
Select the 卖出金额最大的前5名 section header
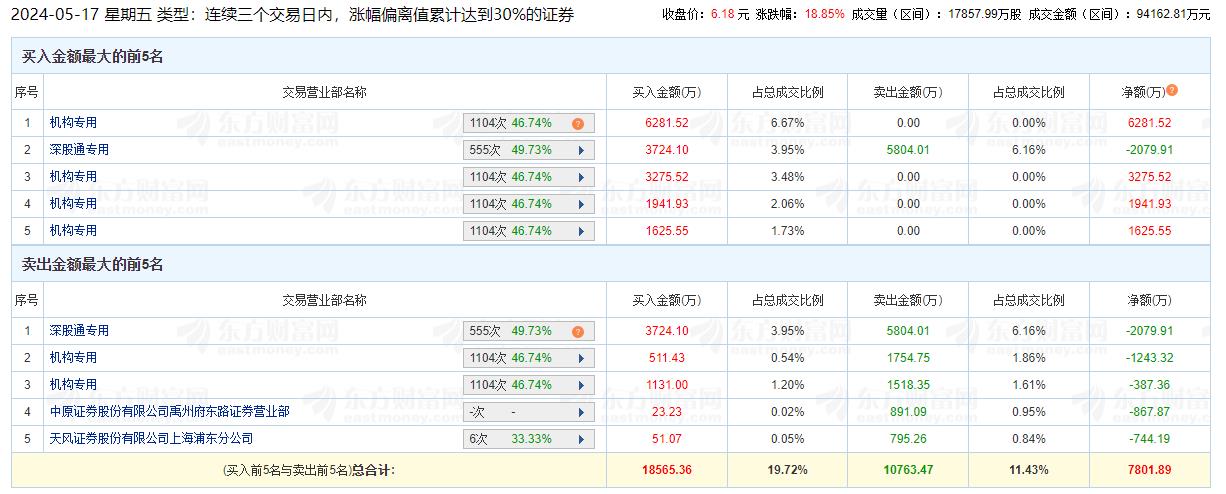[92, 265]
